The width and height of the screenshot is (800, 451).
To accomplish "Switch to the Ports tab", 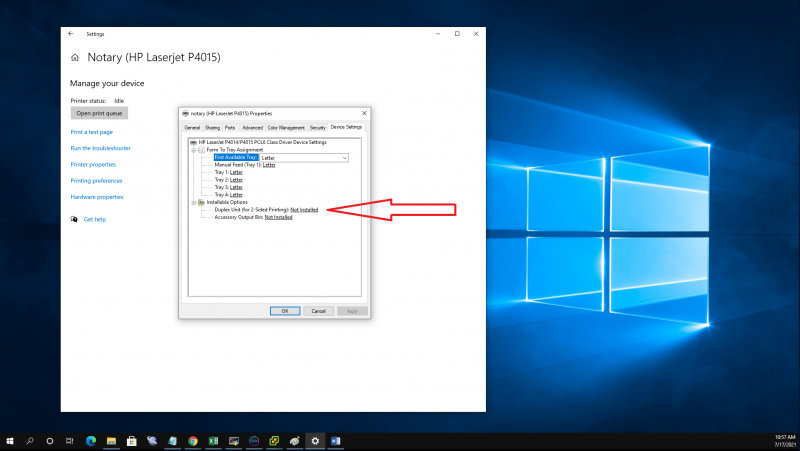I will [x=230, y=128].
